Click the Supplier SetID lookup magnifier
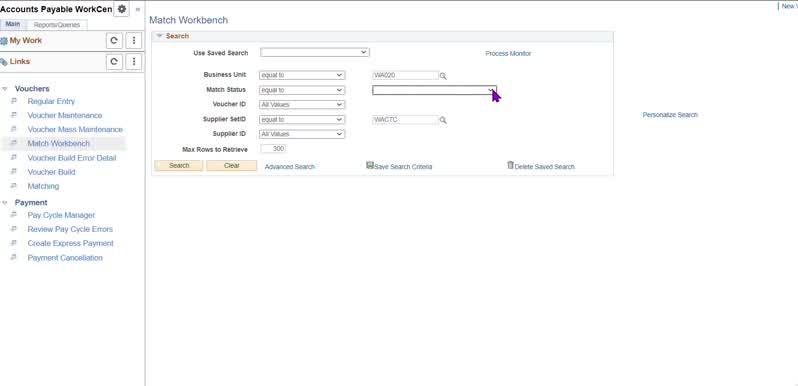The width and height of the screenshot is (798, 386). (x=443, y=120)
